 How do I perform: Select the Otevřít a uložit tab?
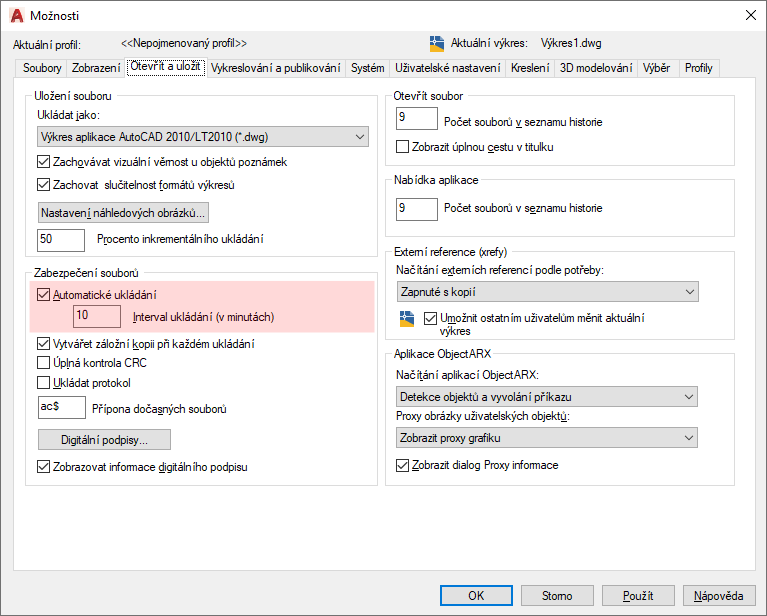(x=166, y=67)
